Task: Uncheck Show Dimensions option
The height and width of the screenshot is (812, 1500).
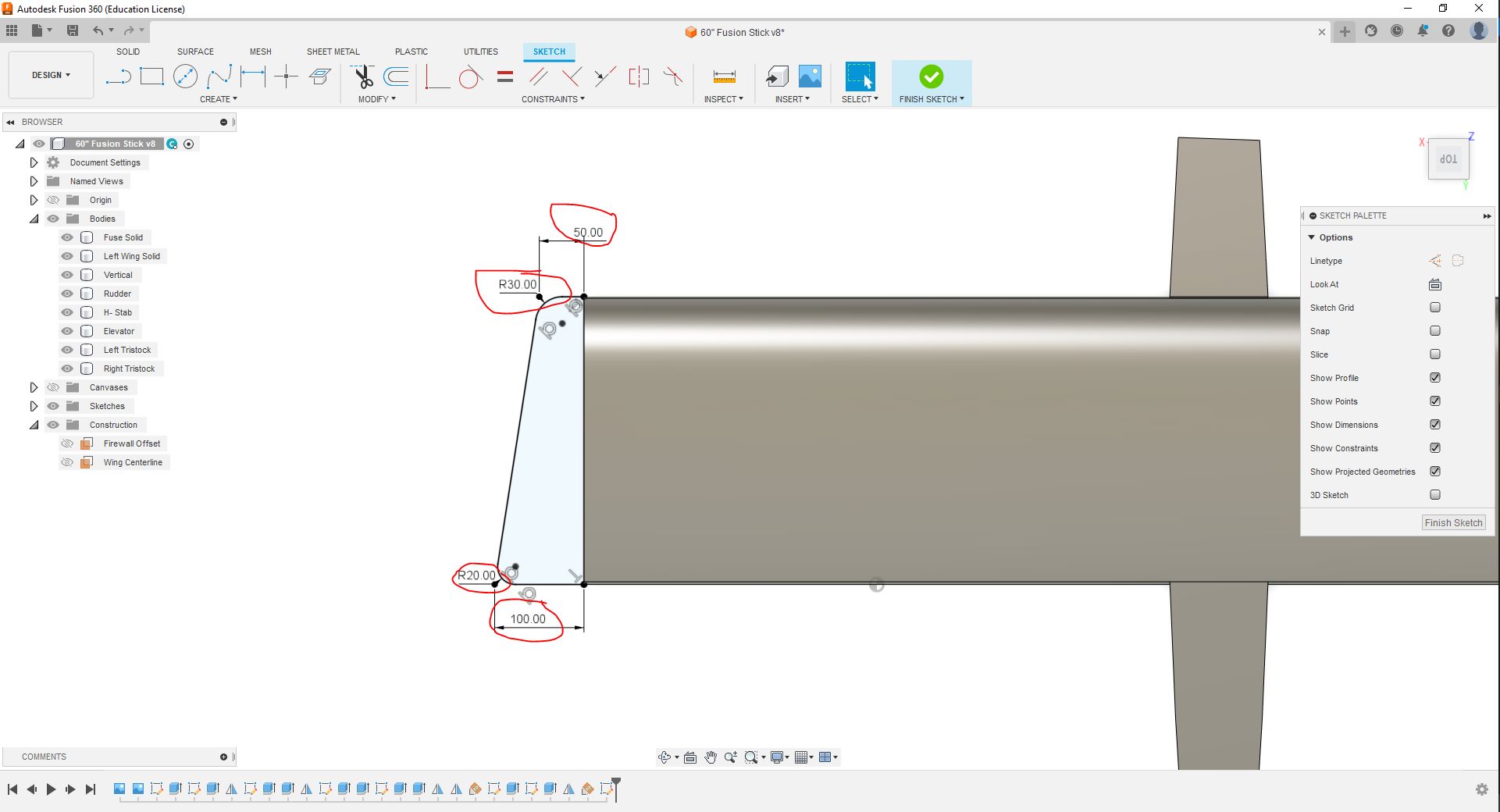Action: point(1434,425)
